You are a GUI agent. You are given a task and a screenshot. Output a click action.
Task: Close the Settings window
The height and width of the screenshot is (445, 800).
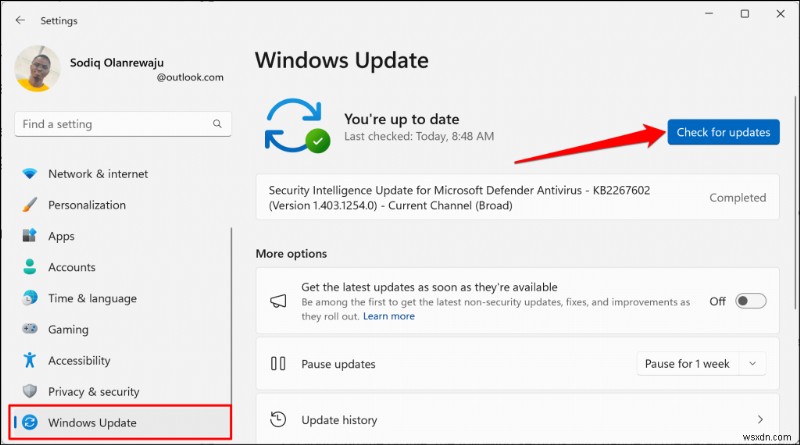click(x=781, y=14)
